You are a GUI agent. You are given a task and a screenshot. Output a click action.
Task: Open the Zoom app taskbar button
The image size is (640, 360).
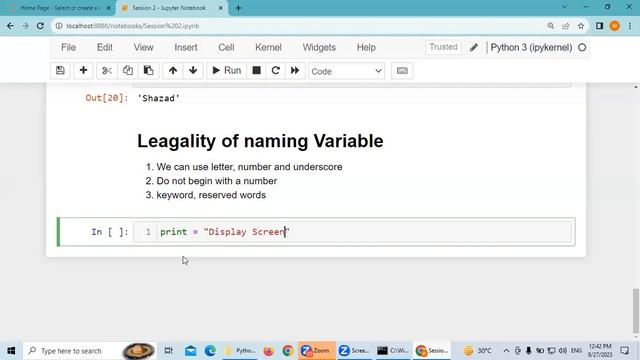(x=317, y=351)
